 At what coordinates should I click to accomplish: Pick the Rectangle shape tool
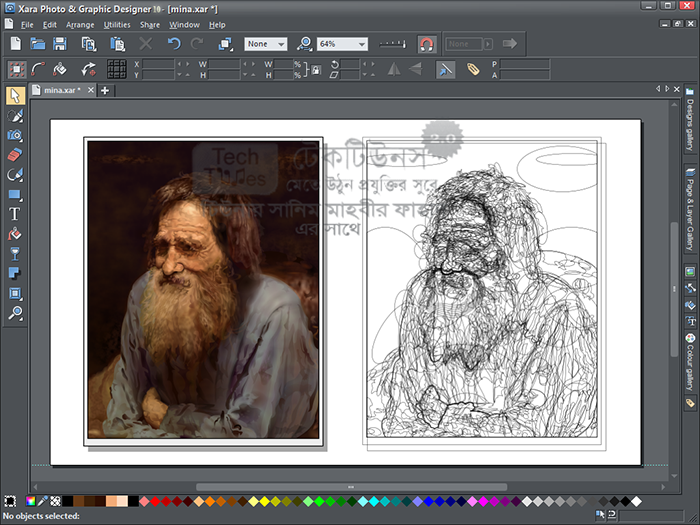[x=15, y=194]
